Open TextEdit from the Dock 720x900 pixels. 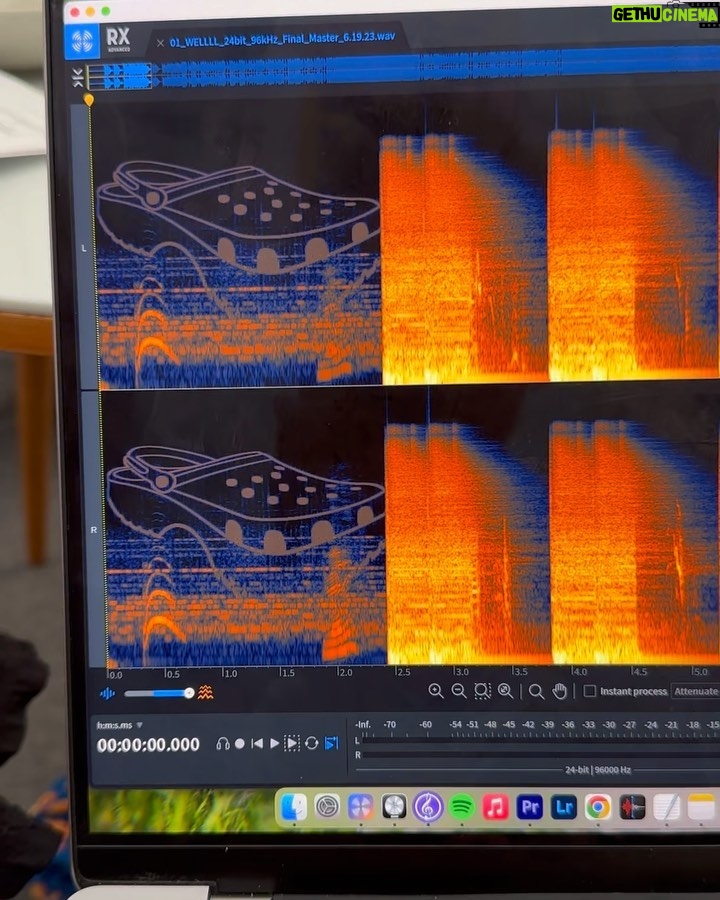coord(666,807)
